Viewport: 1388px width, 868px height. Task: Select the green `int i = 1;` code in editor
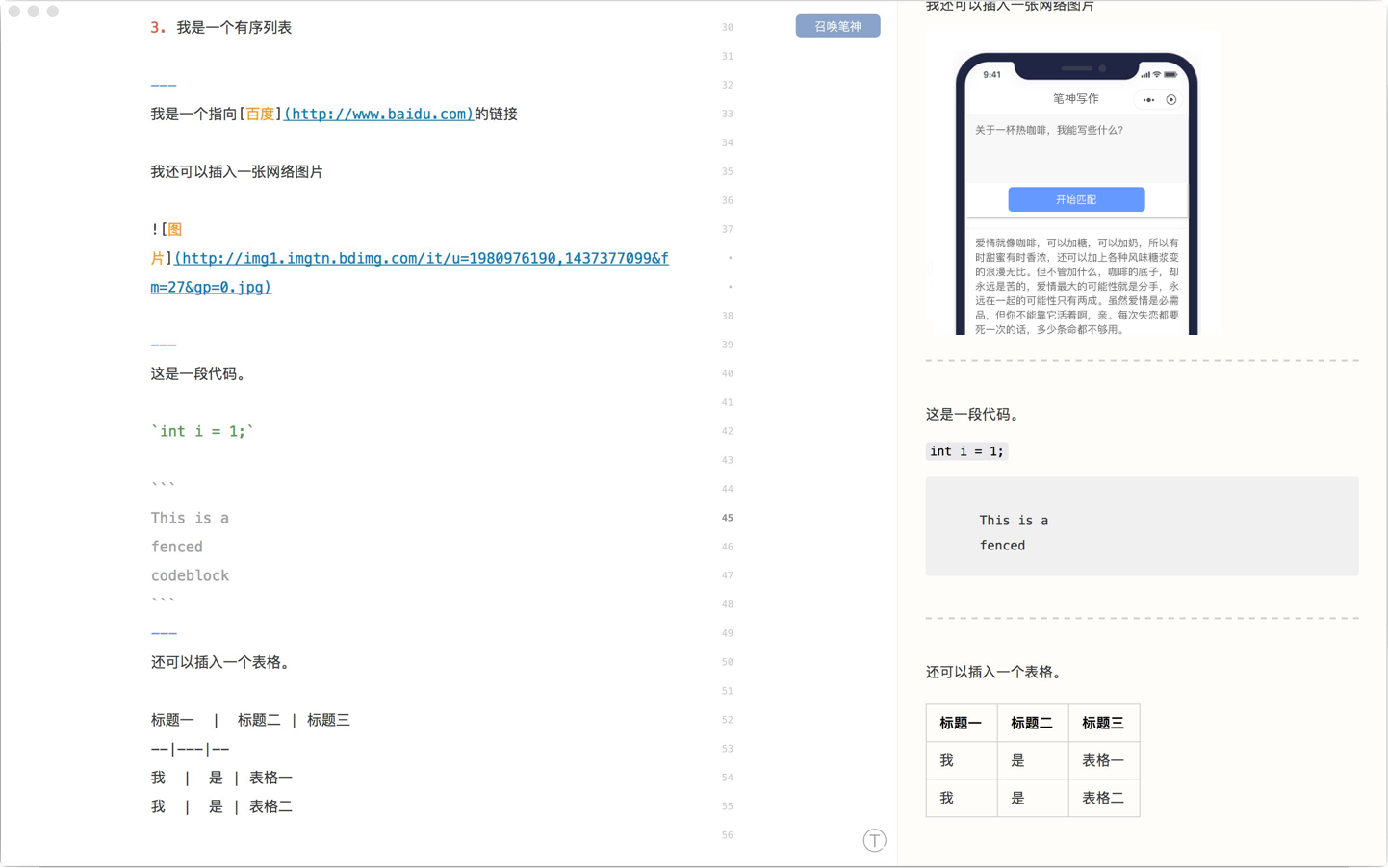pos(202,431)
